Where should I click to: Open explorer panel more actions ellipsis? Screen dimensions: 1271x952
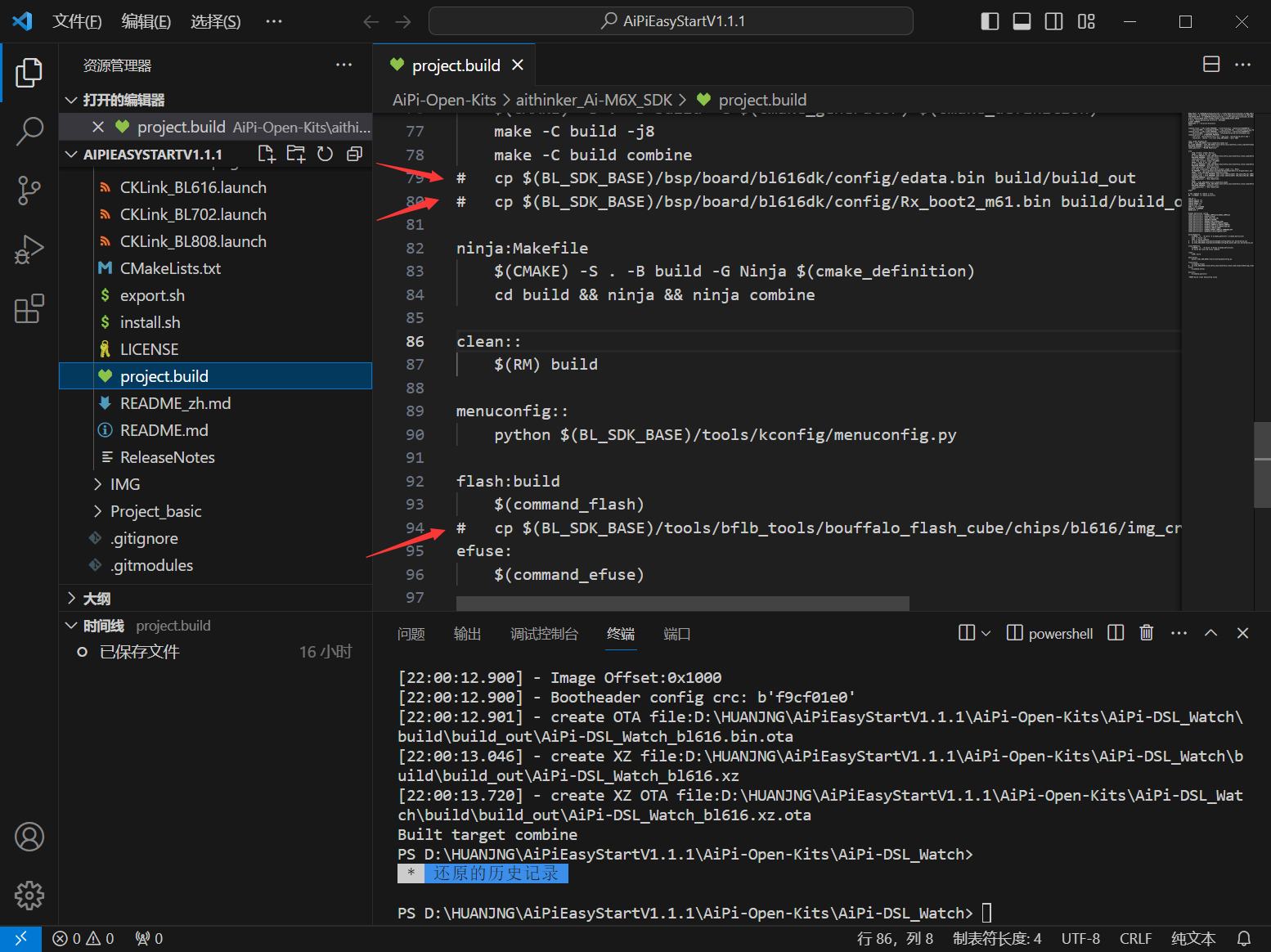pyautogui.click(x=344, y=65)
